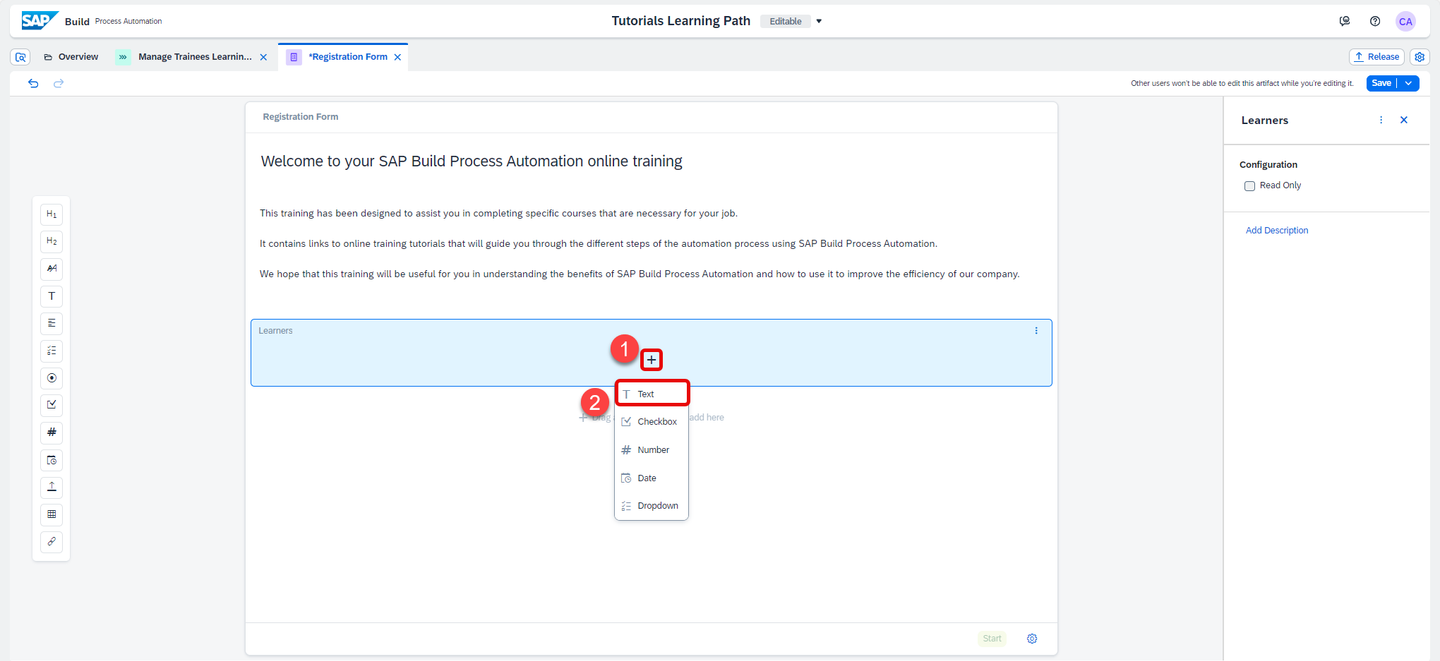Insert a Link element from the palette
Viewport: 1440px width, 661px height.
[x=51, y=541]
